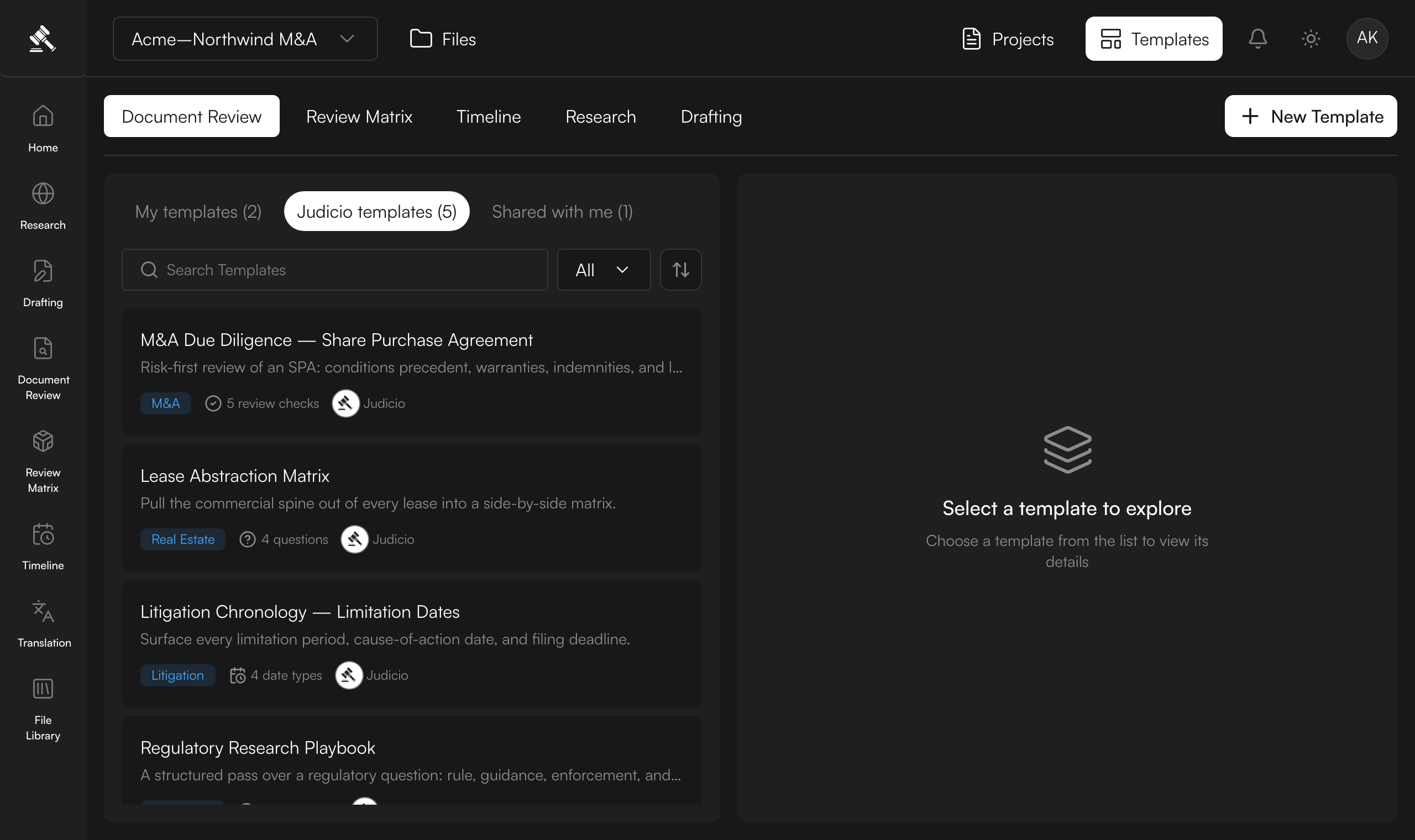Toggle light theme with sun icon
The height and width of the screenshot is (840, 1415).
click(1311, 39)
